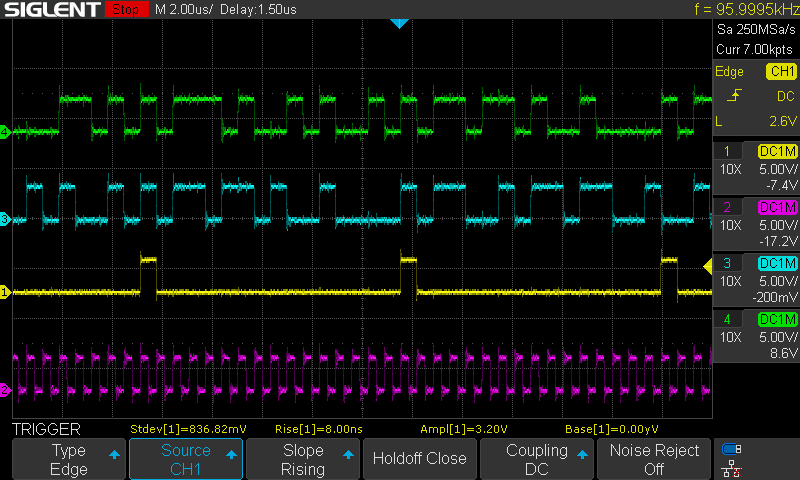Toggle channel 1 DC1M coupling badge
Screen dimensions: 800x480
click(777, 151)
